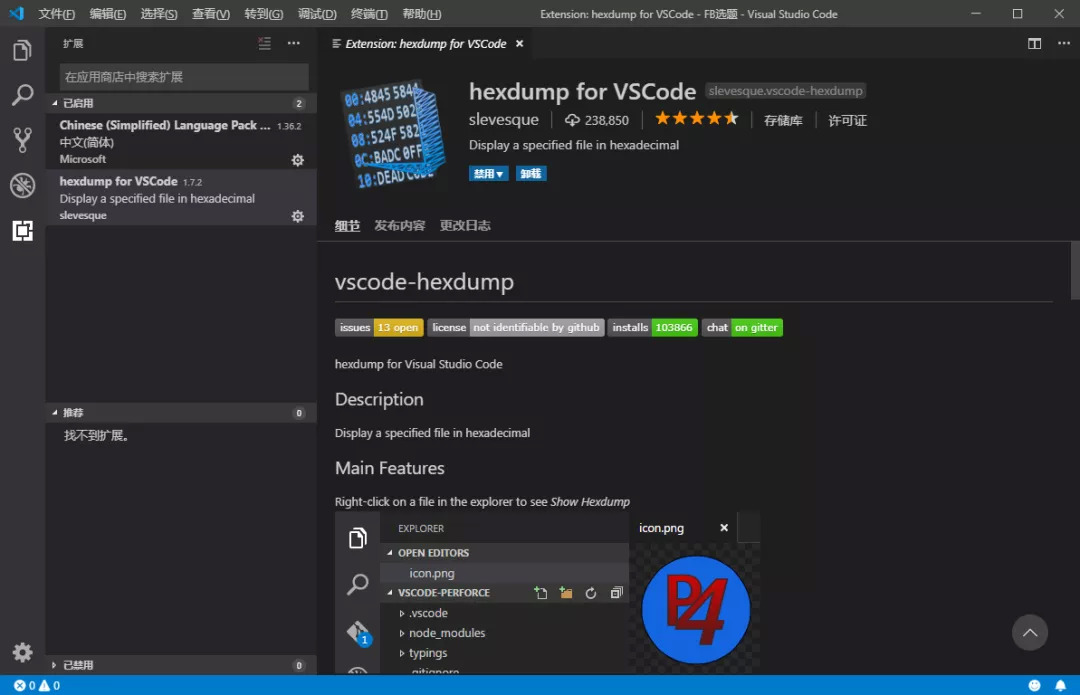The height and width of the screenshot is (695, 1080).
Task: Open the feedback smiley in status bar
Action: point(1035,685)
